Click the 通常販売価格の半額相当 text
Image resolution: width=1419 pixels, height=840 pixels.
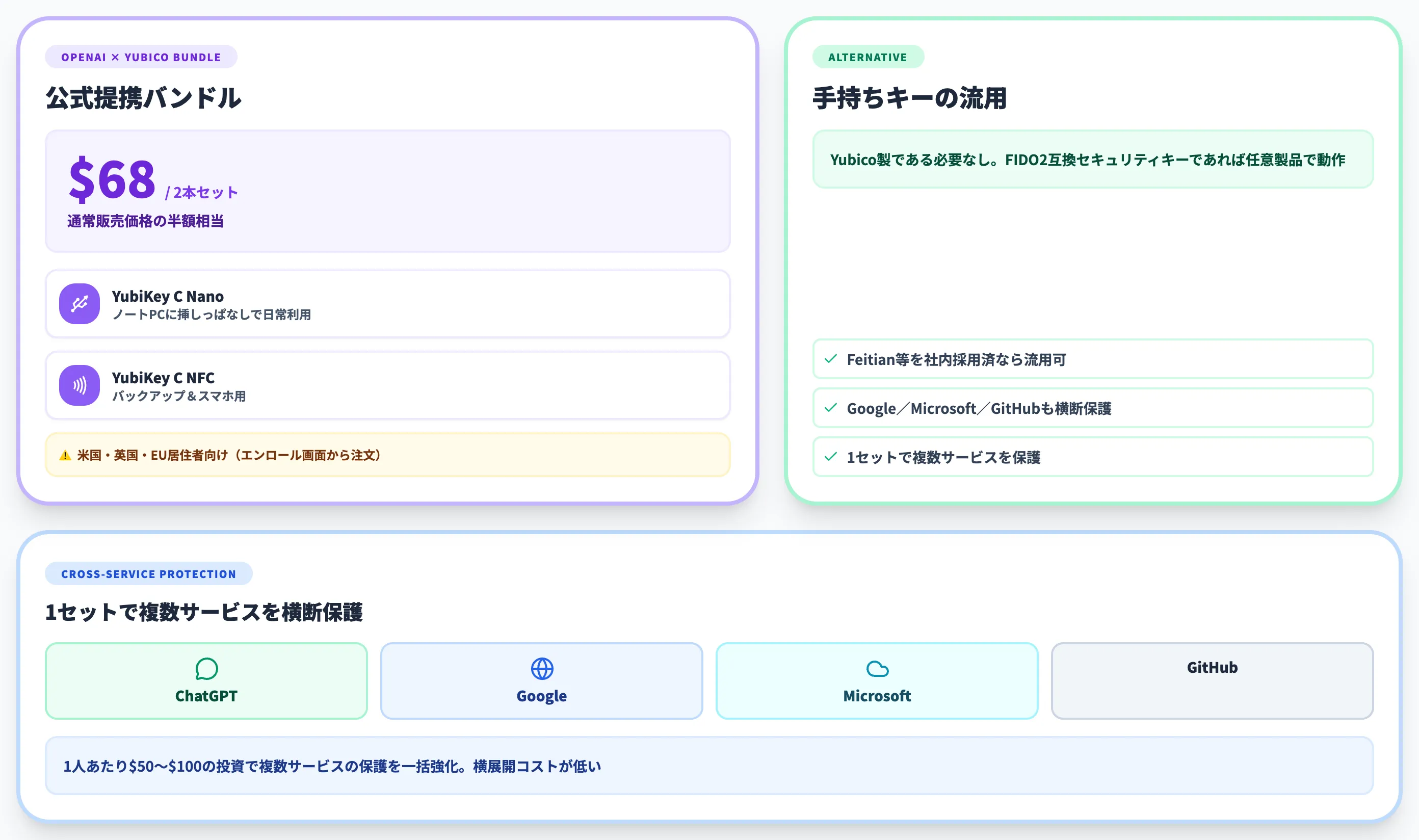(145, 221)
